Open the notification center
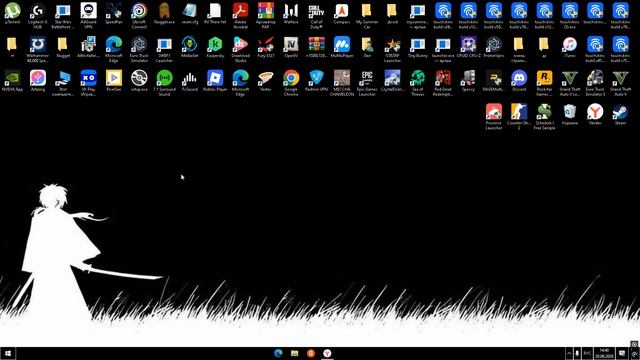 [622, 353]
